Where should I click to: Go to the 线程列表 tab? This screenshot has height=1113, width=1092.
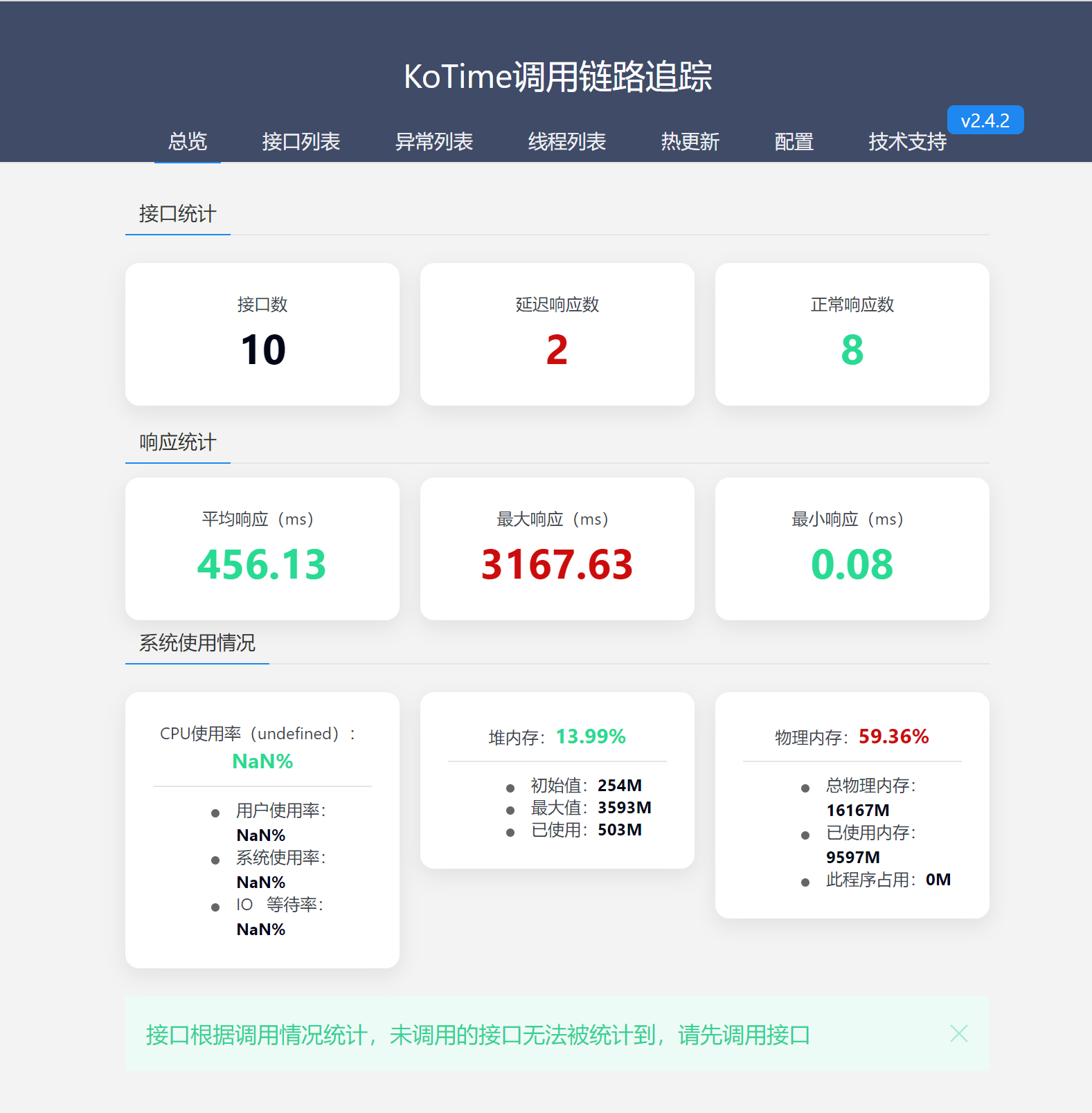(x=566, y=142)
